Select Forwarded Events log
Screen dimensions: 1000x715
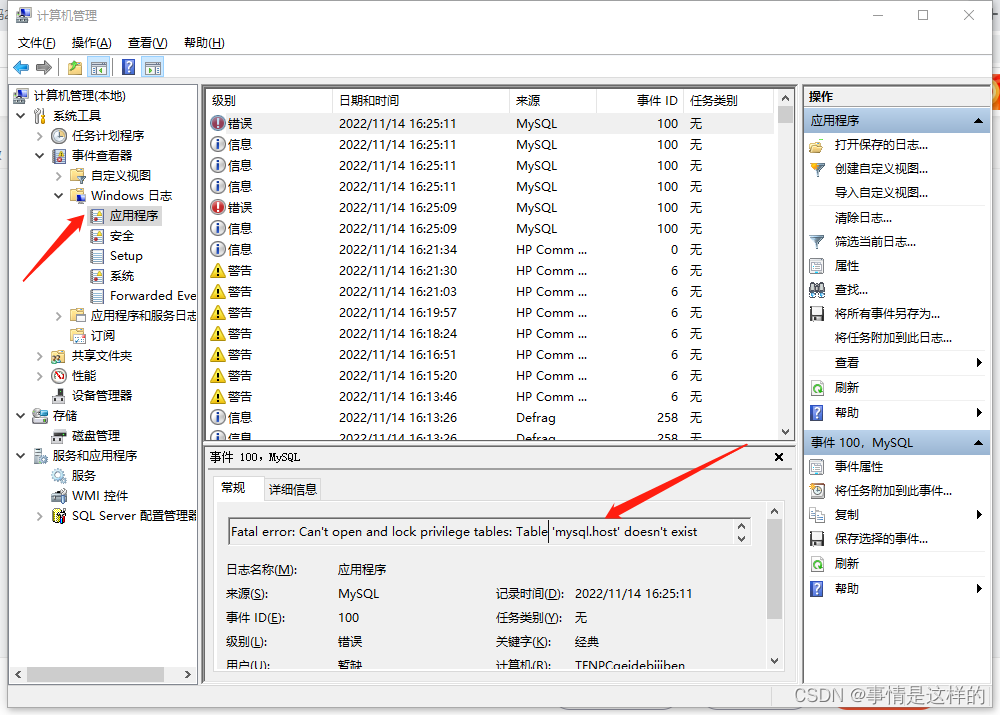(152, 295)
